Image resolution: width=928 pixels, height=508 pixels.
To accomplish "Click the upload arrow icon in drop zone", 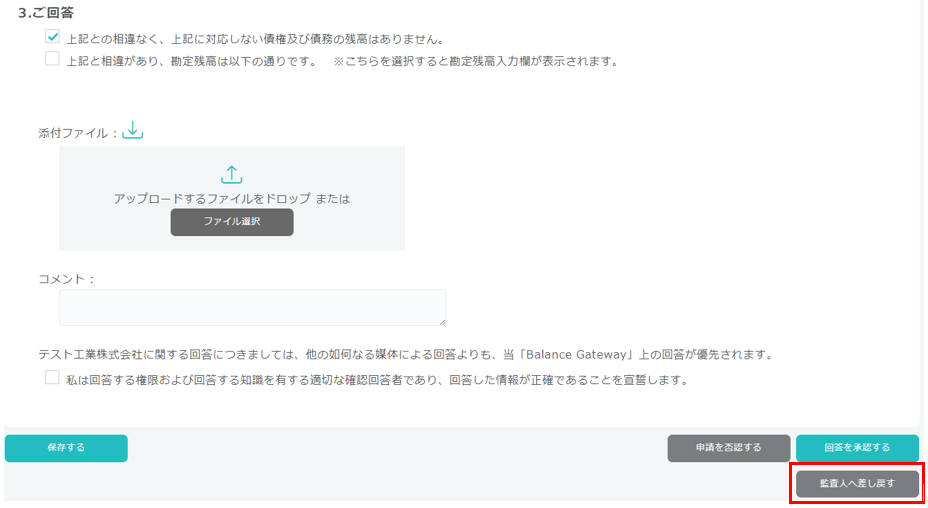I will 232,174.
